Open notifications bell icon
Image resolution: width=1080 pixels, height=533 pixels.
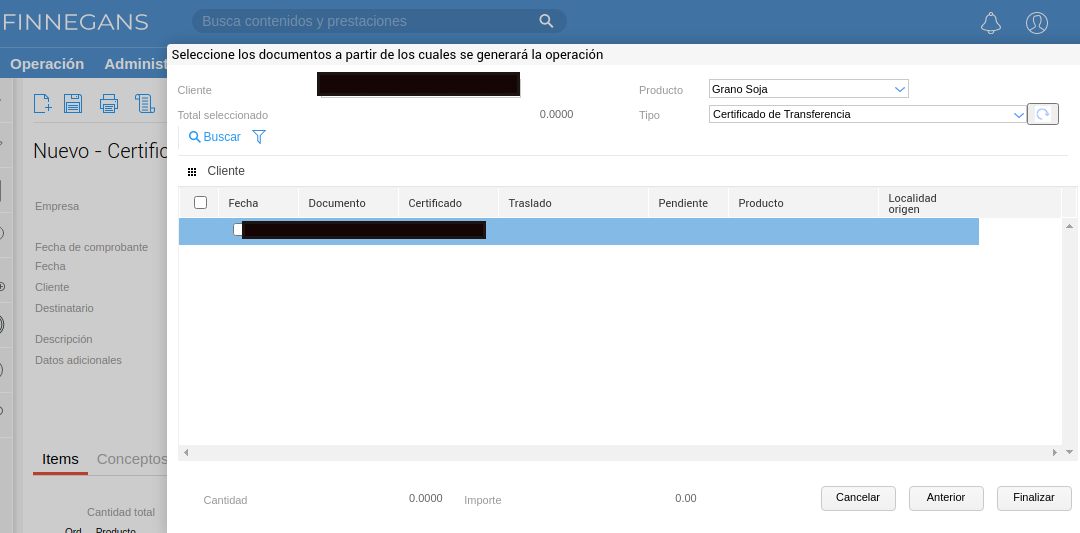coord(990,23)
